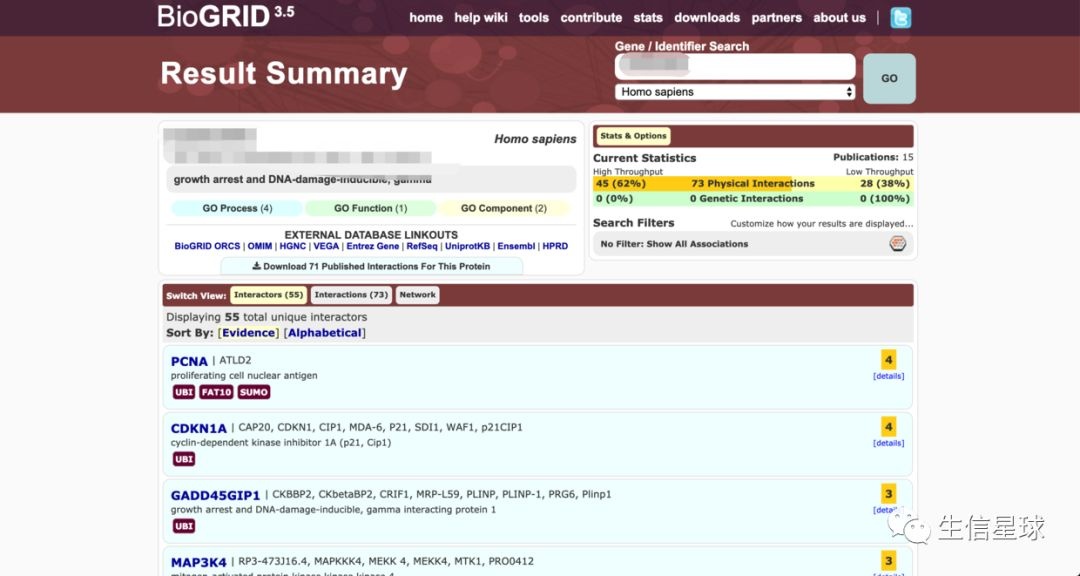Open the details link for CDKN1A
1080x576 pixels.
coord(889,443)
